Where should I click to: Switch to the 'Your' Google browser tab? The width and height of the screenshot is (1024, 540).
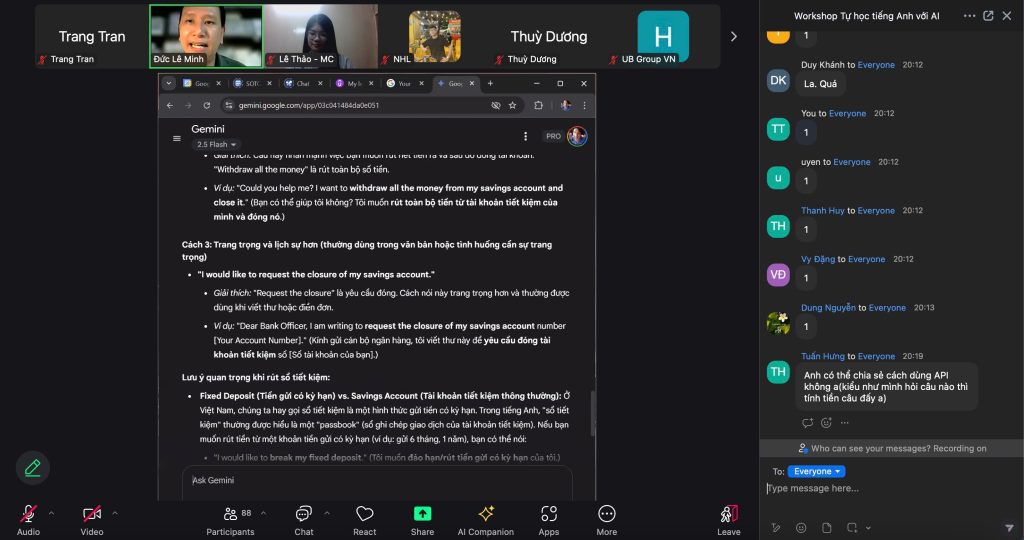[x=403, y=84]
